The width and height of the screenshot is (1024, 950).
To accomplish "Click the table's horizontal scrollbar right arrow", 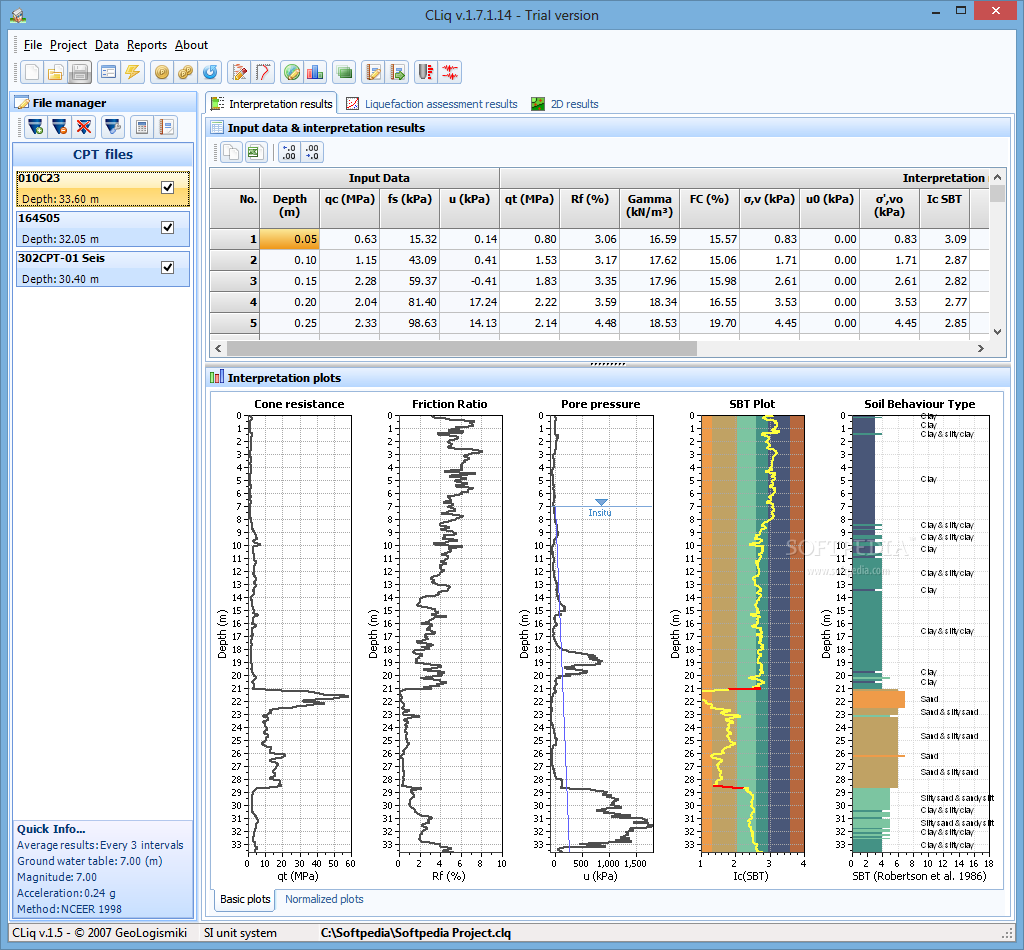I will coord(981,349).
